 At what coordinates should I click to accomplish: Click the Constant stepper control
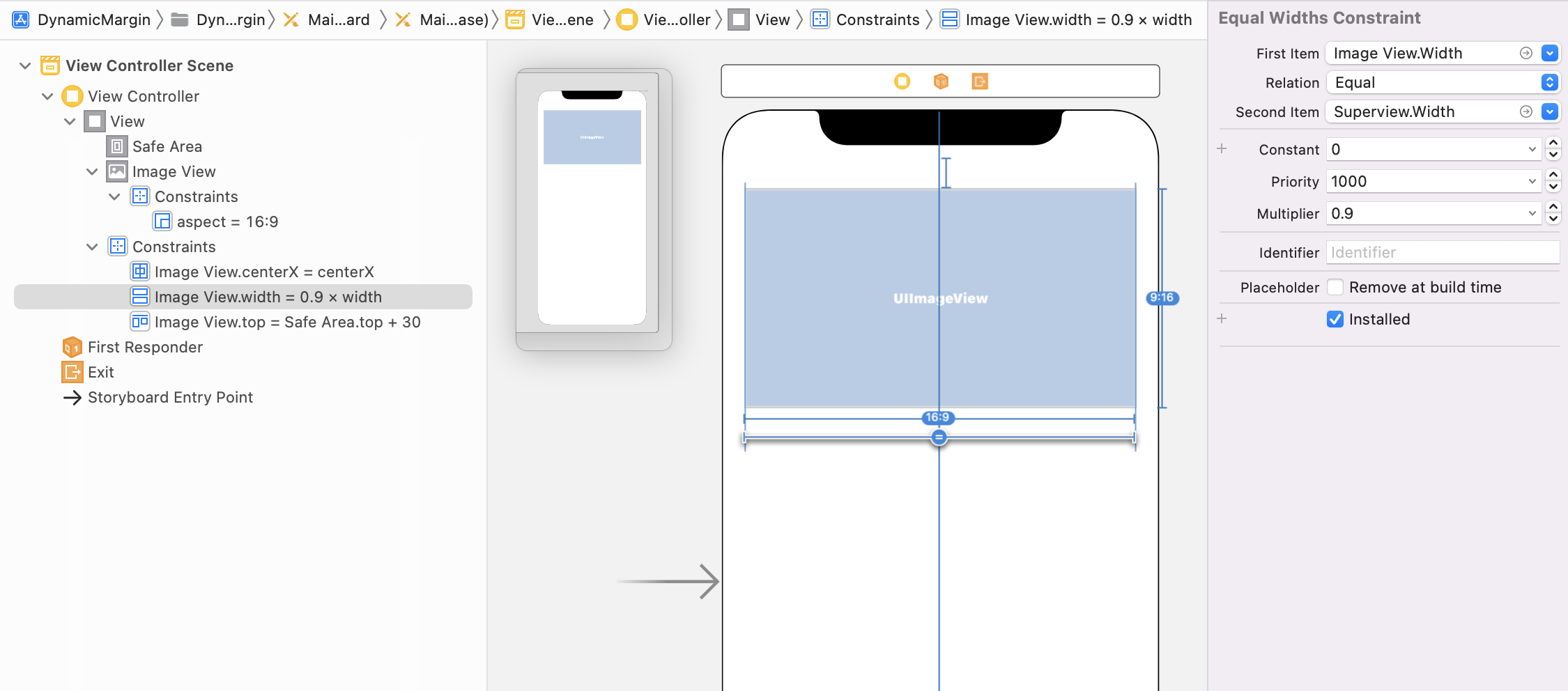coord(1553,149)
